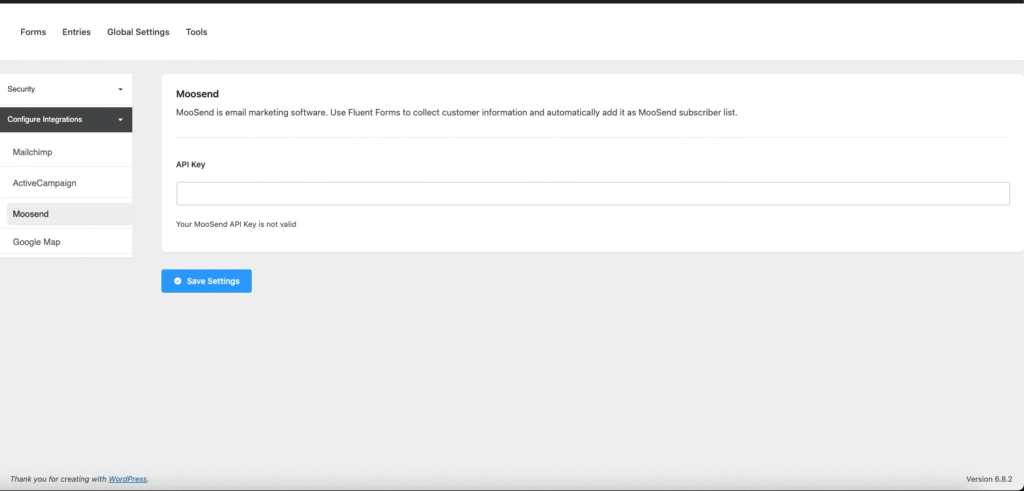This screenshot has width=1024, height=491.
Task: Click the Moosend panel heading
Action: pos(197,94)
